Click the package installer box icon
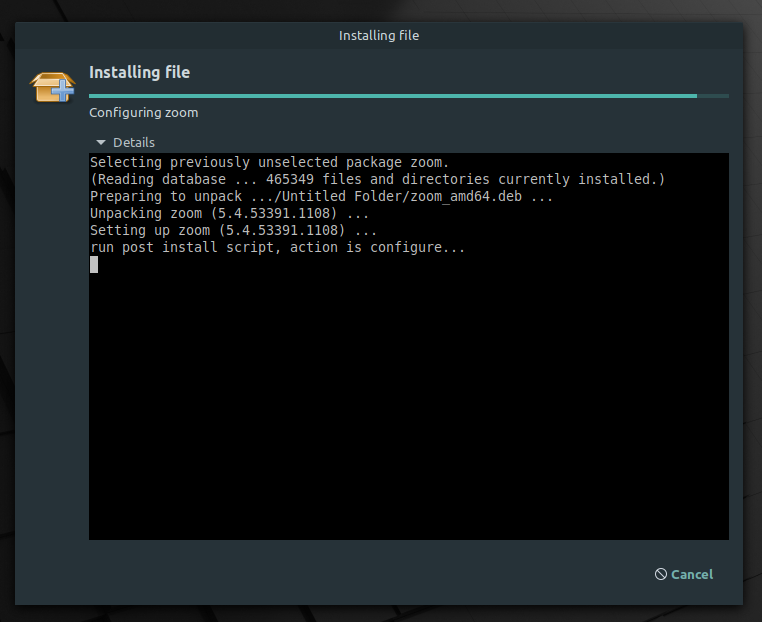Screen dimensions: 762x622 [x=52, y=87]
